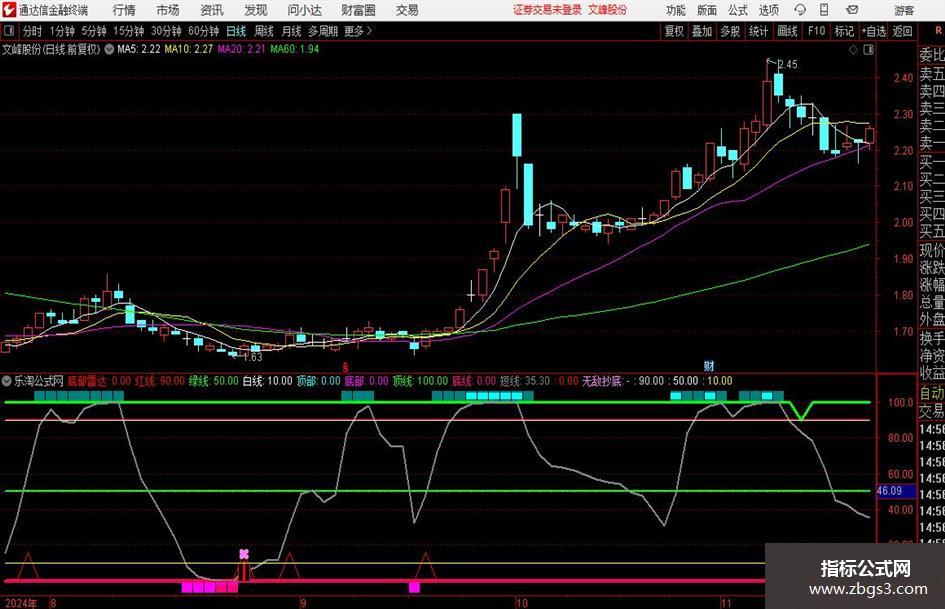Click the 通达信 red logo icon
945x609 pixels.
[10, 10]
